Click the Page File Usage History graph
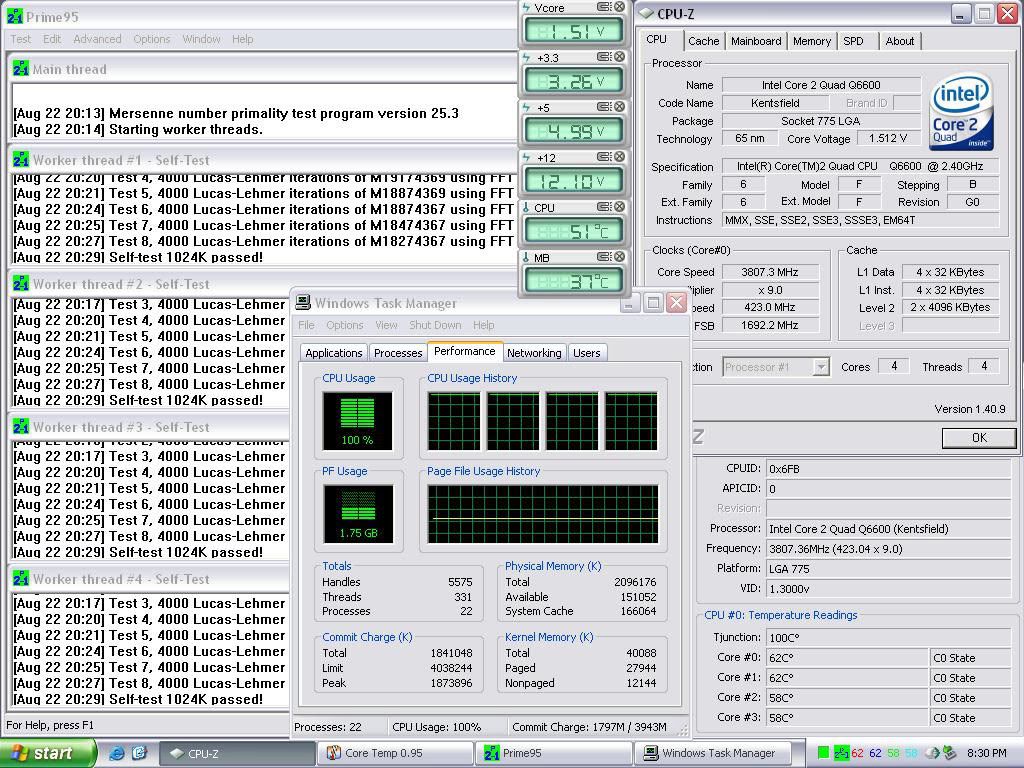 [543, 514]
